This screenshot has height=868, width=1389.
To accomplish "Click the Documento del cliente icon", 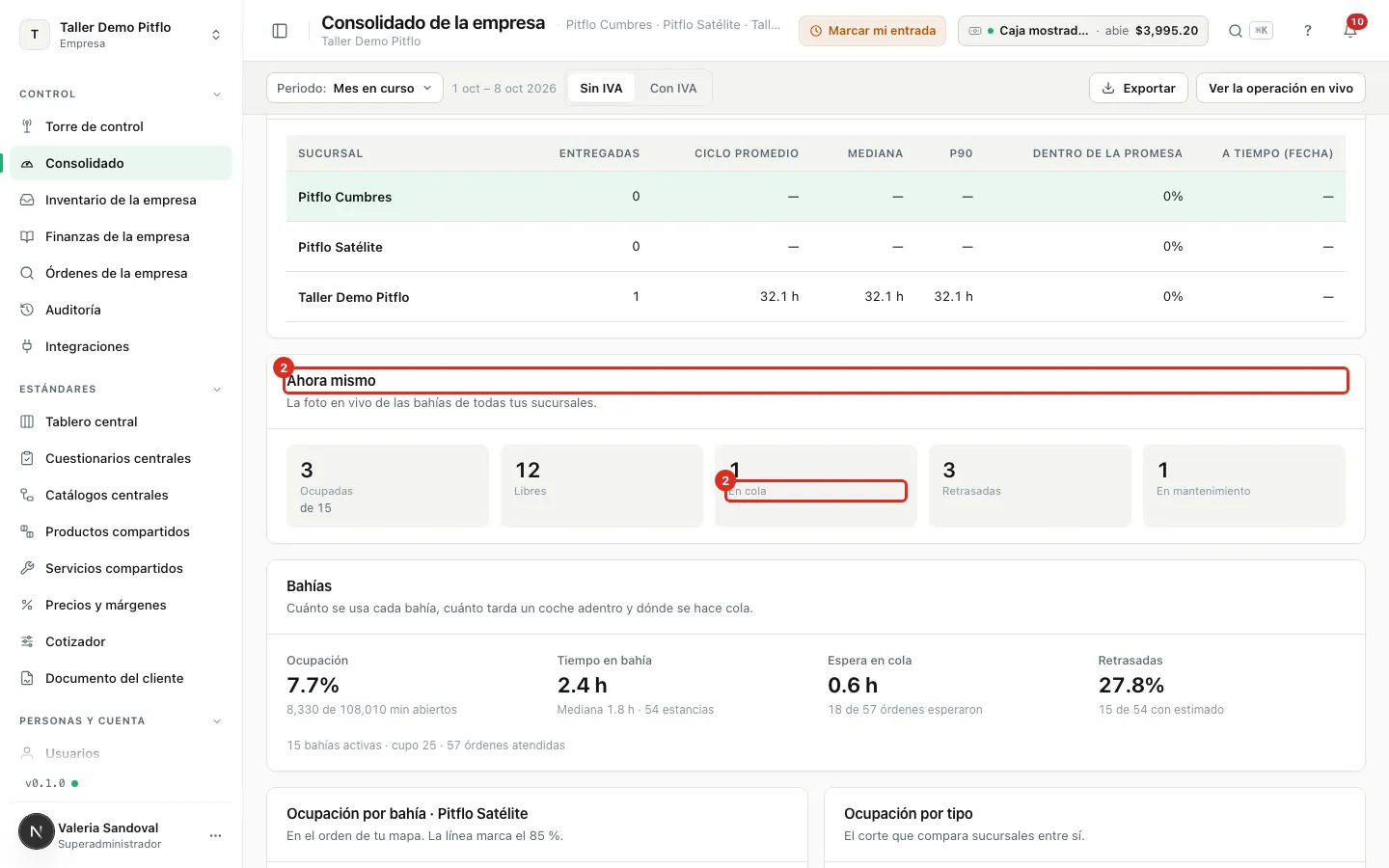I will pyautogui.click(x=27, y=678).
